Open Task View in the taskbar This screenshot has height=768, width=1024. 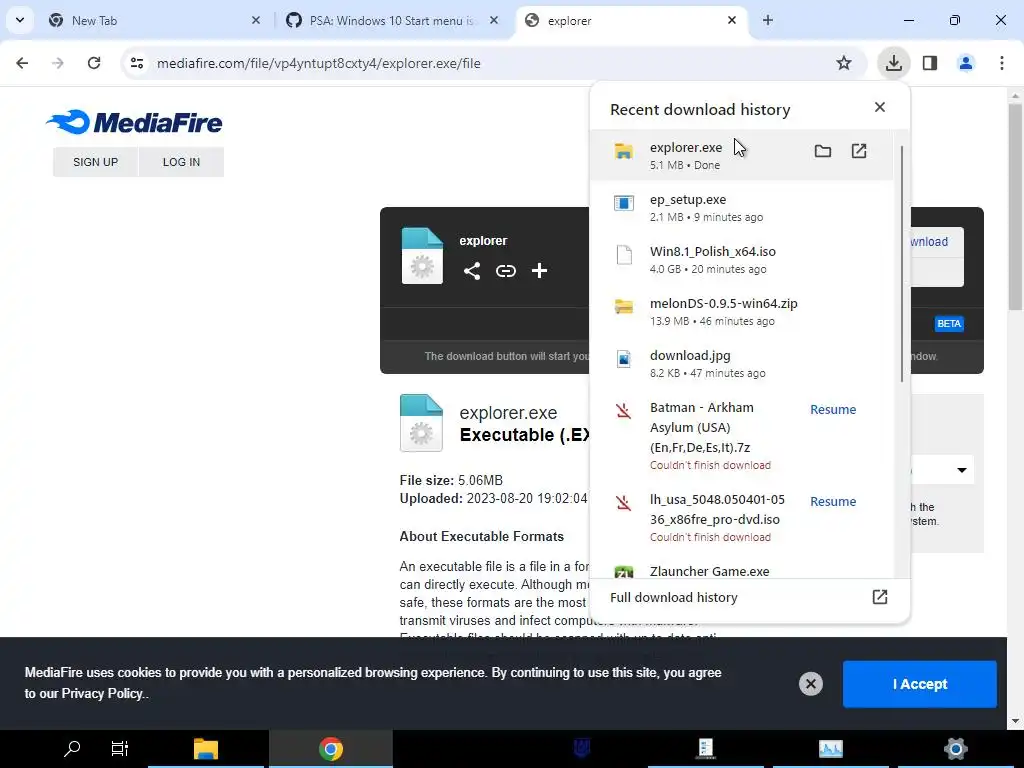(120, 748)
